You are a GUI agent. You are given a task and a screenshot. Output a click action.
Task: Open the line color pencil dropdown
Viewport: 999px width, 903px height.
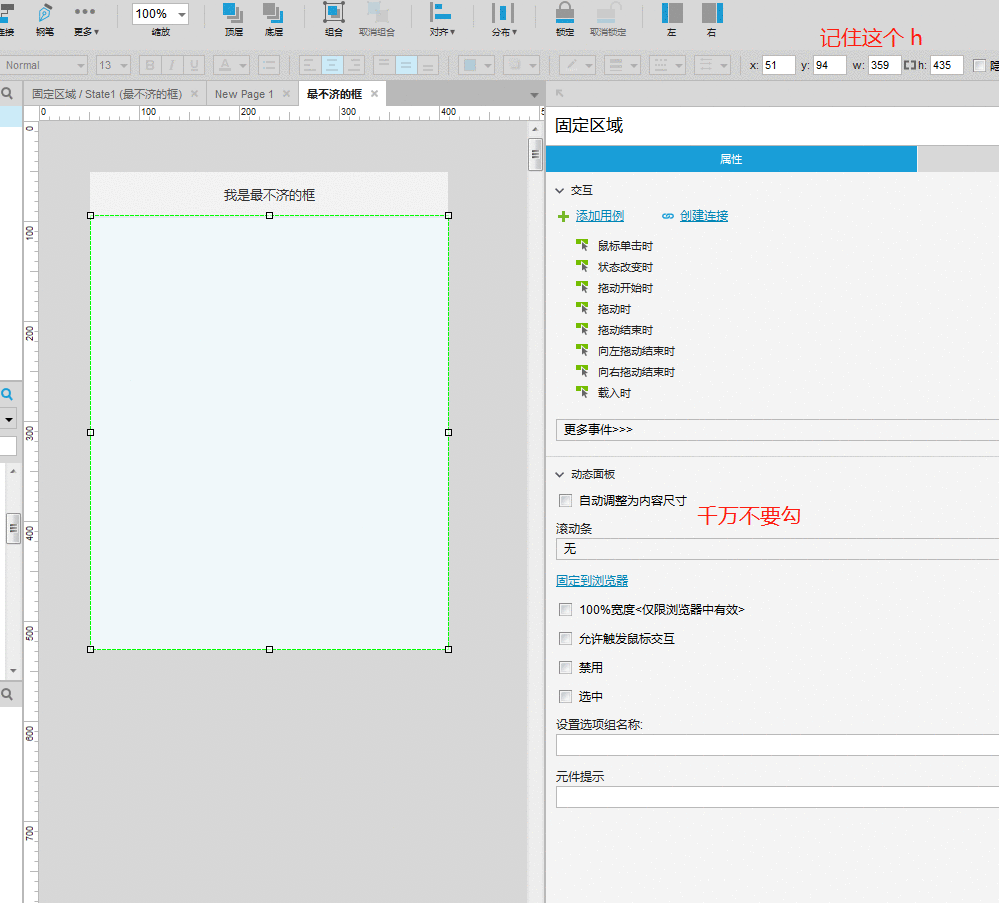[x=577, y=65]
